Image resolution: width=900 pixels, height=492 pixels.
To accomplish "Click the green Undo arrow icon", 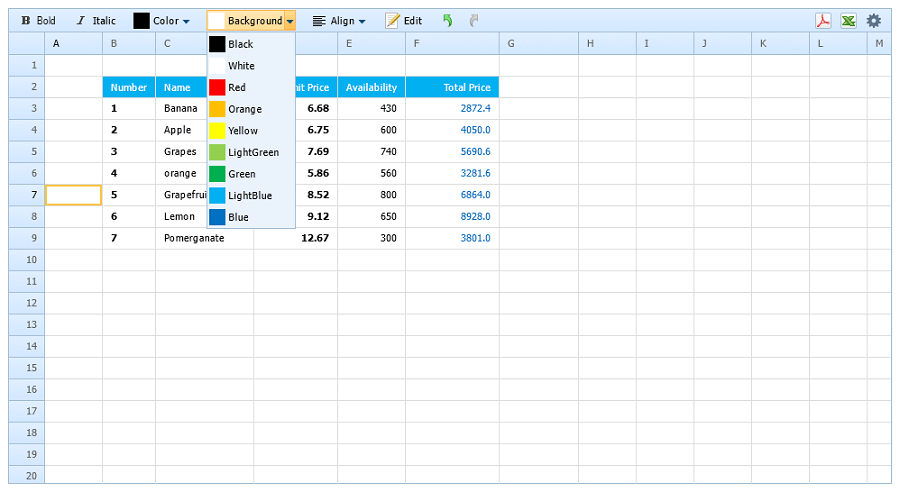I will [x=448, y=21].
